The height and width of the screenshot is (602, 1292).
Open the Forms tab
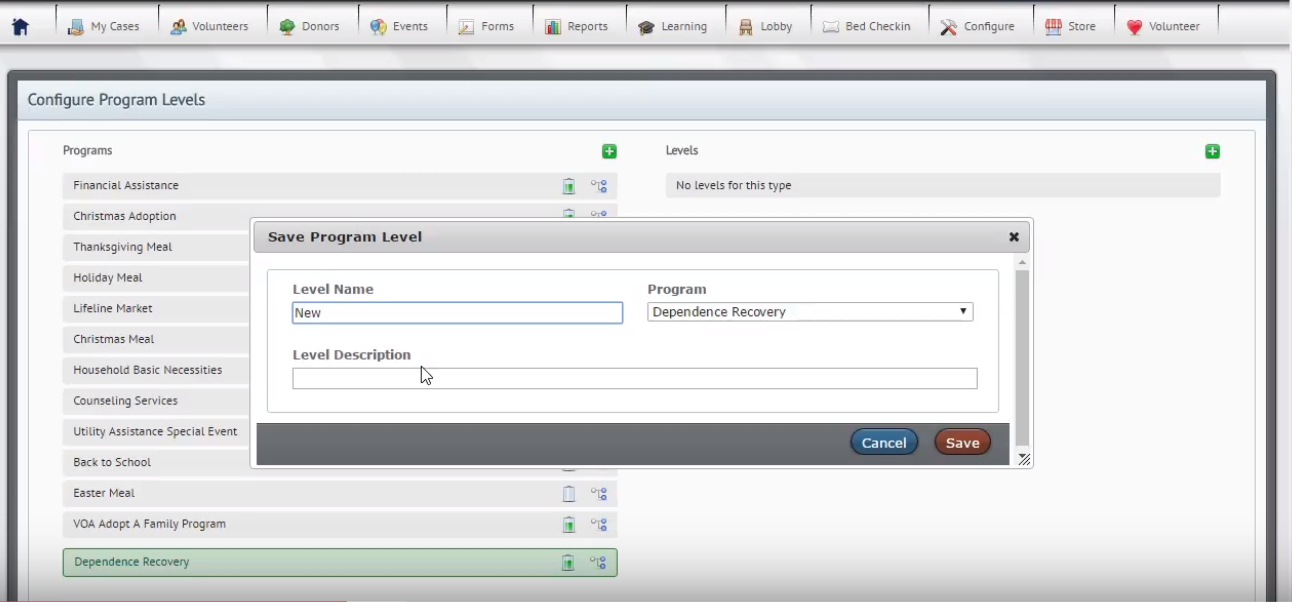(x=486, y=26)
